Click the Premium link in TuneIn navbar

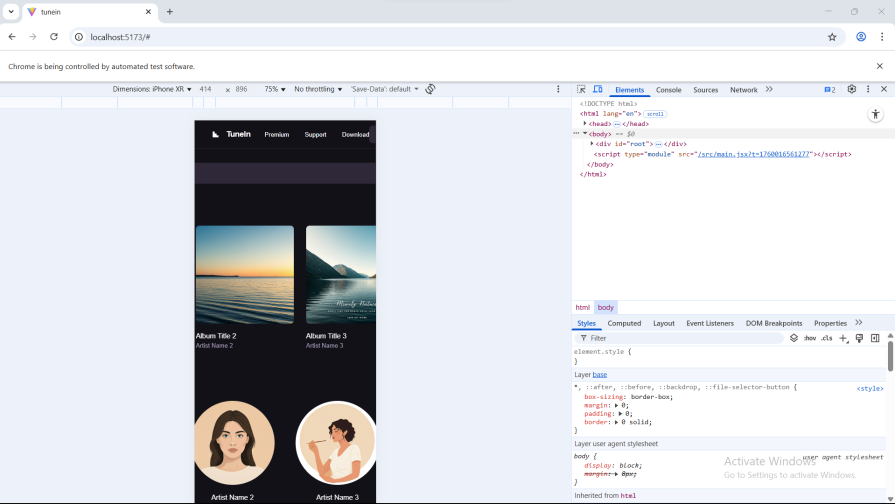tap(276, 134)
